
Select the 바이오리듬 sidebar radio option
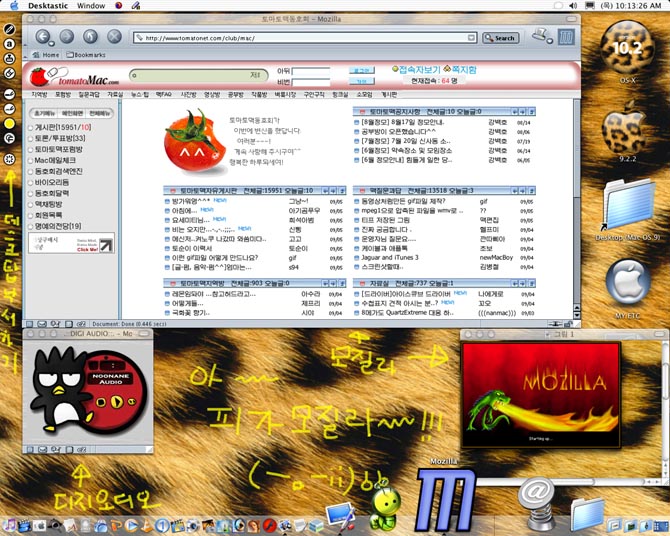click(30, 182)
